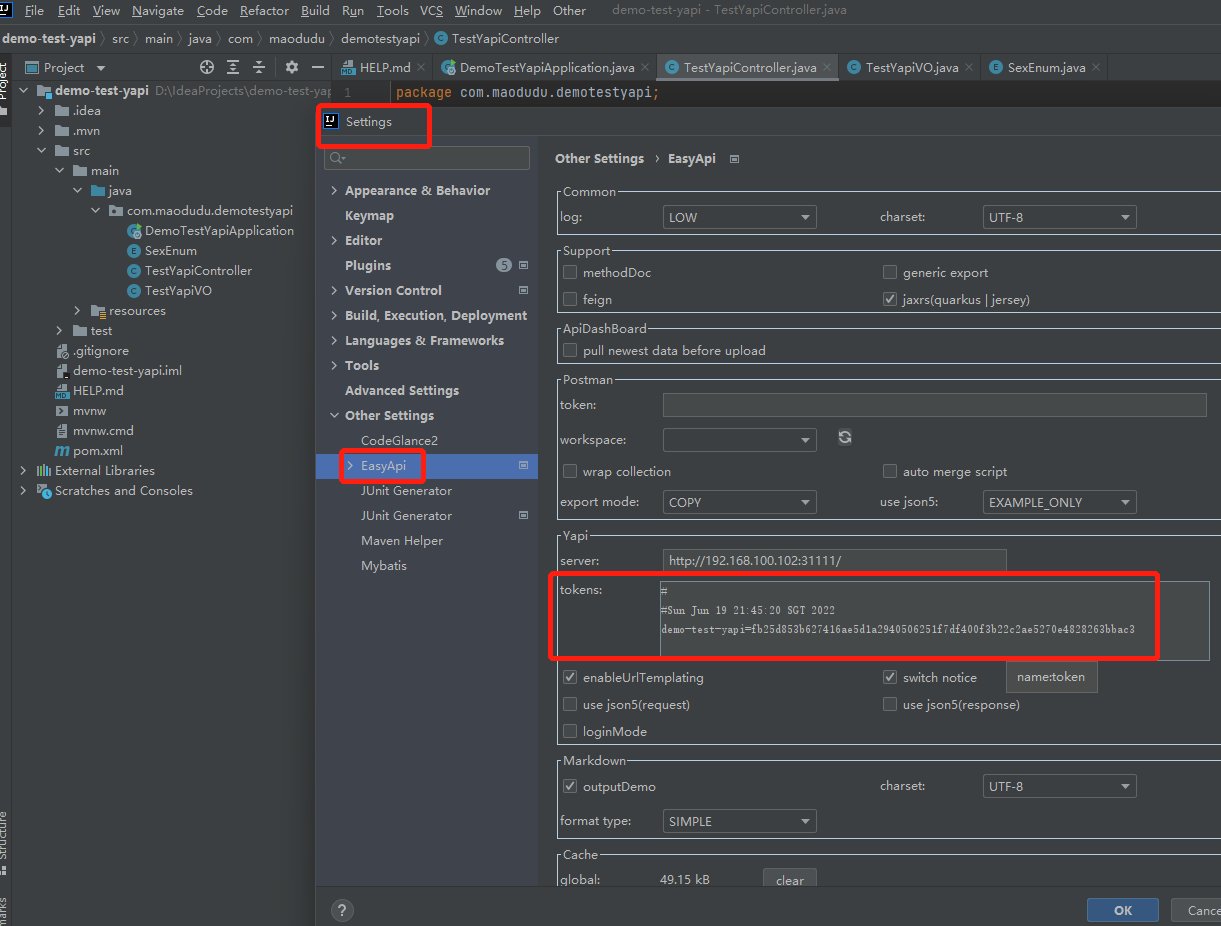
Task: Click the help question mark button
Action: click(x=342, y=910)
